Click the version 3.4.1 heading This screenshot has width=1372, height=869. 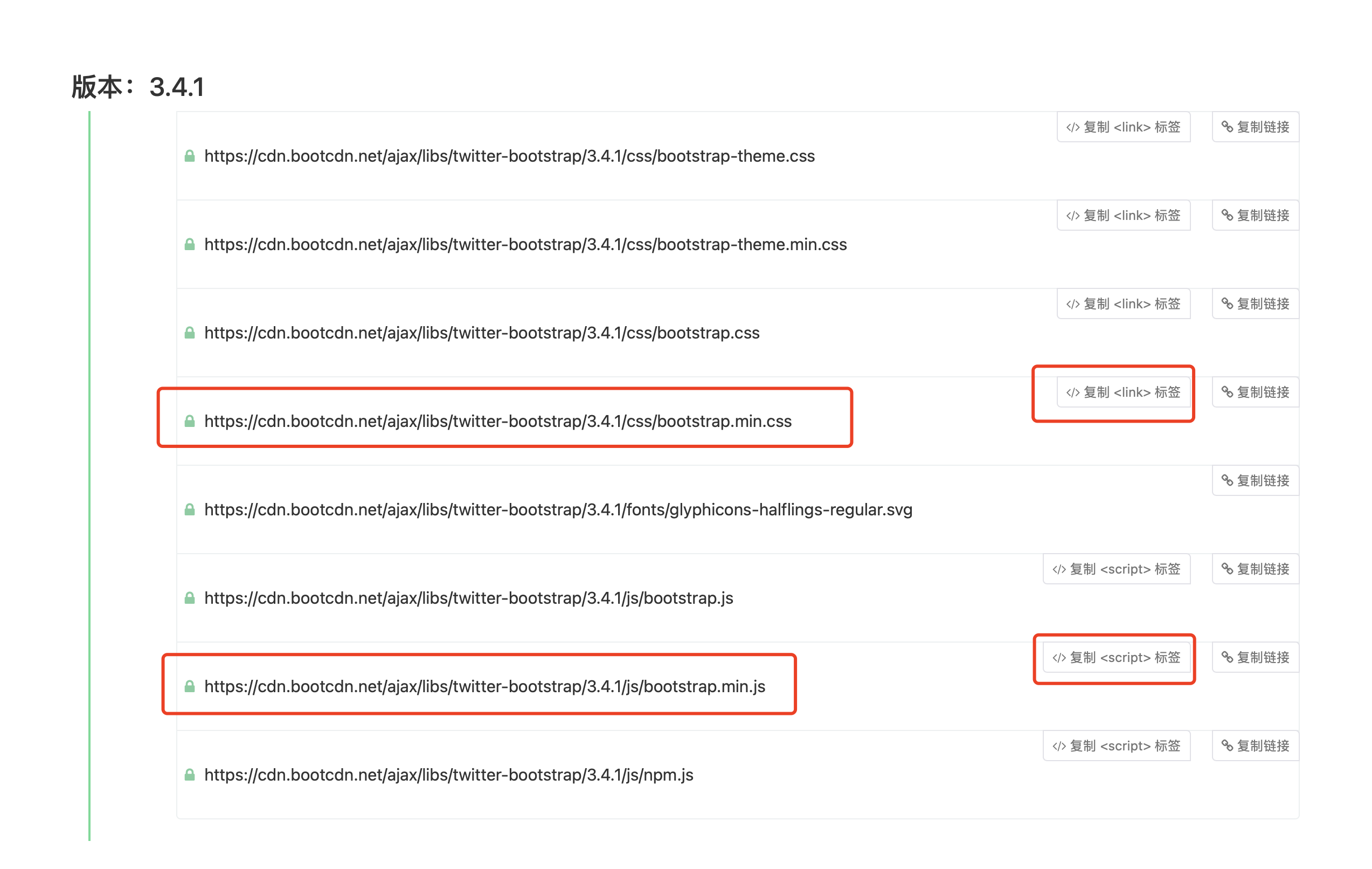pos(137,87)
